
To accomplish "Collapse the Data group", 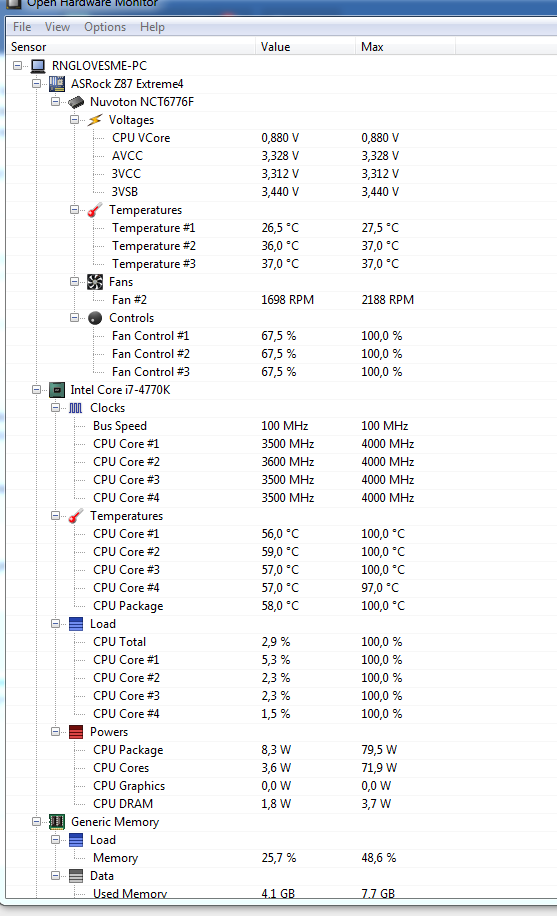I will point(55,876).
